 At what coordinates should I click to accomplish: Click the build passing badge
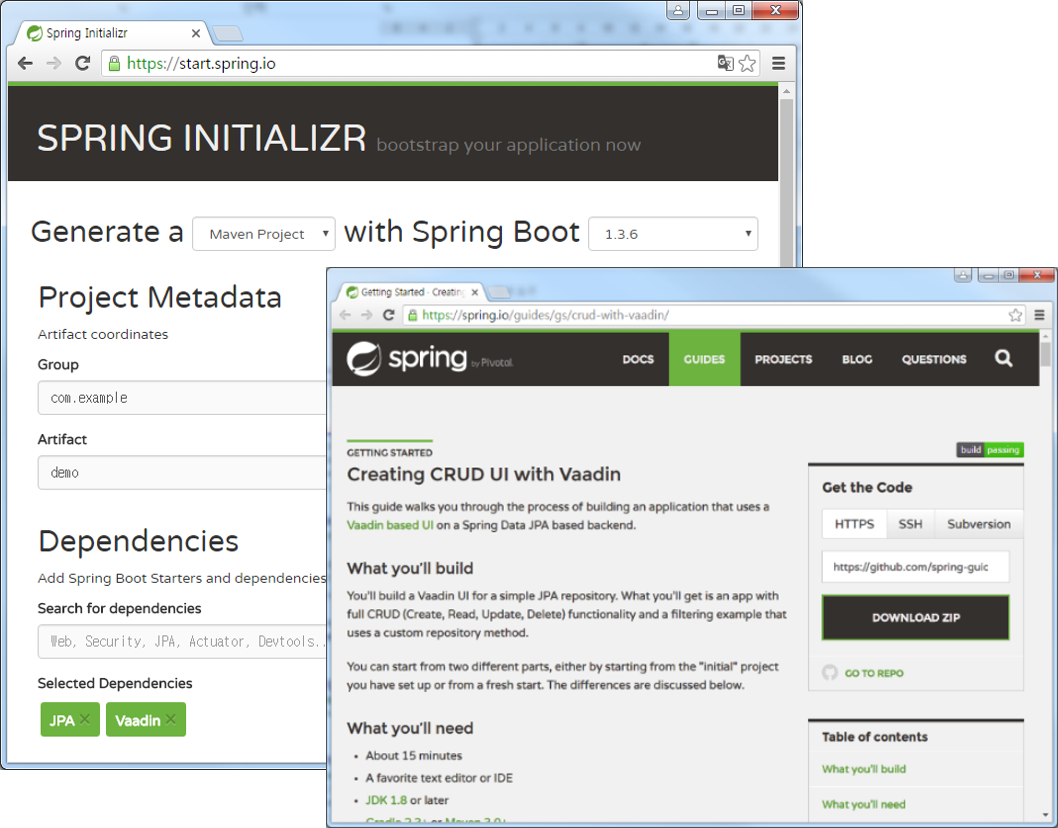coord(990,449)
